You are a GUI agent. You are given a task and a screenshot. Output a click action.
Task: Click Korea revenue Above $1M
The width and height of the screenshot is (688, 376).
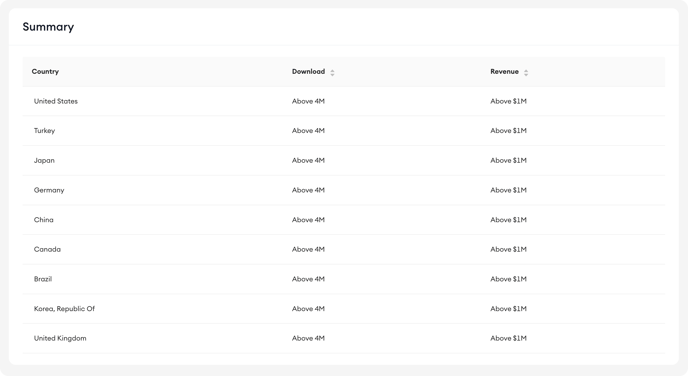[509, 308]
